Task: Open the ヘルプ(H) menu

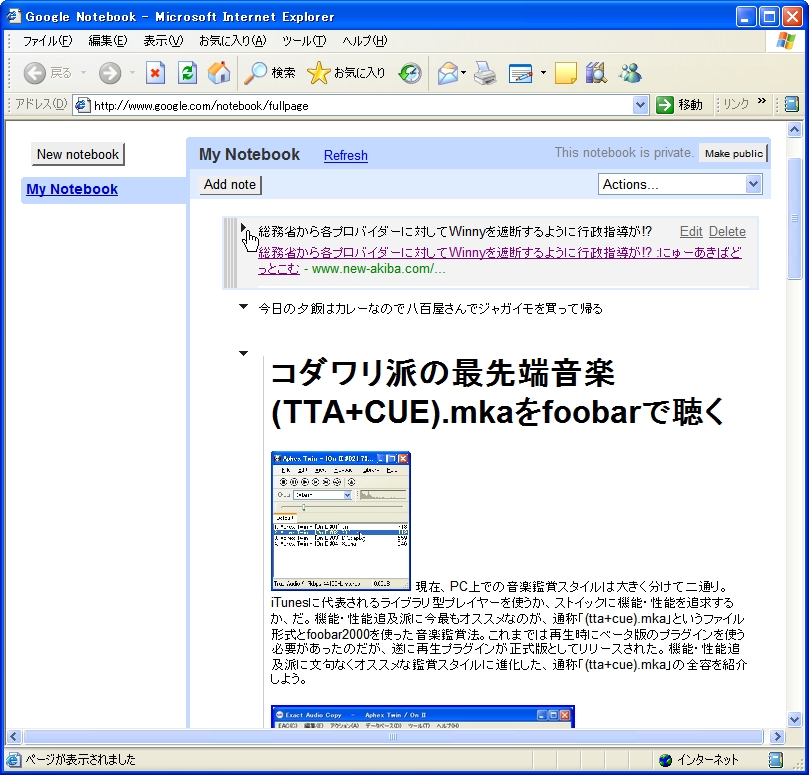Action: coord(364,41)
